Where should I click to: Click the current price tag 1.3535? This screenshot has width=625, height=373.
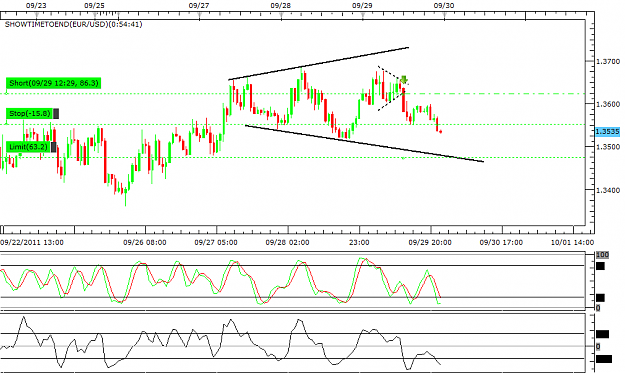coord(607,132)
